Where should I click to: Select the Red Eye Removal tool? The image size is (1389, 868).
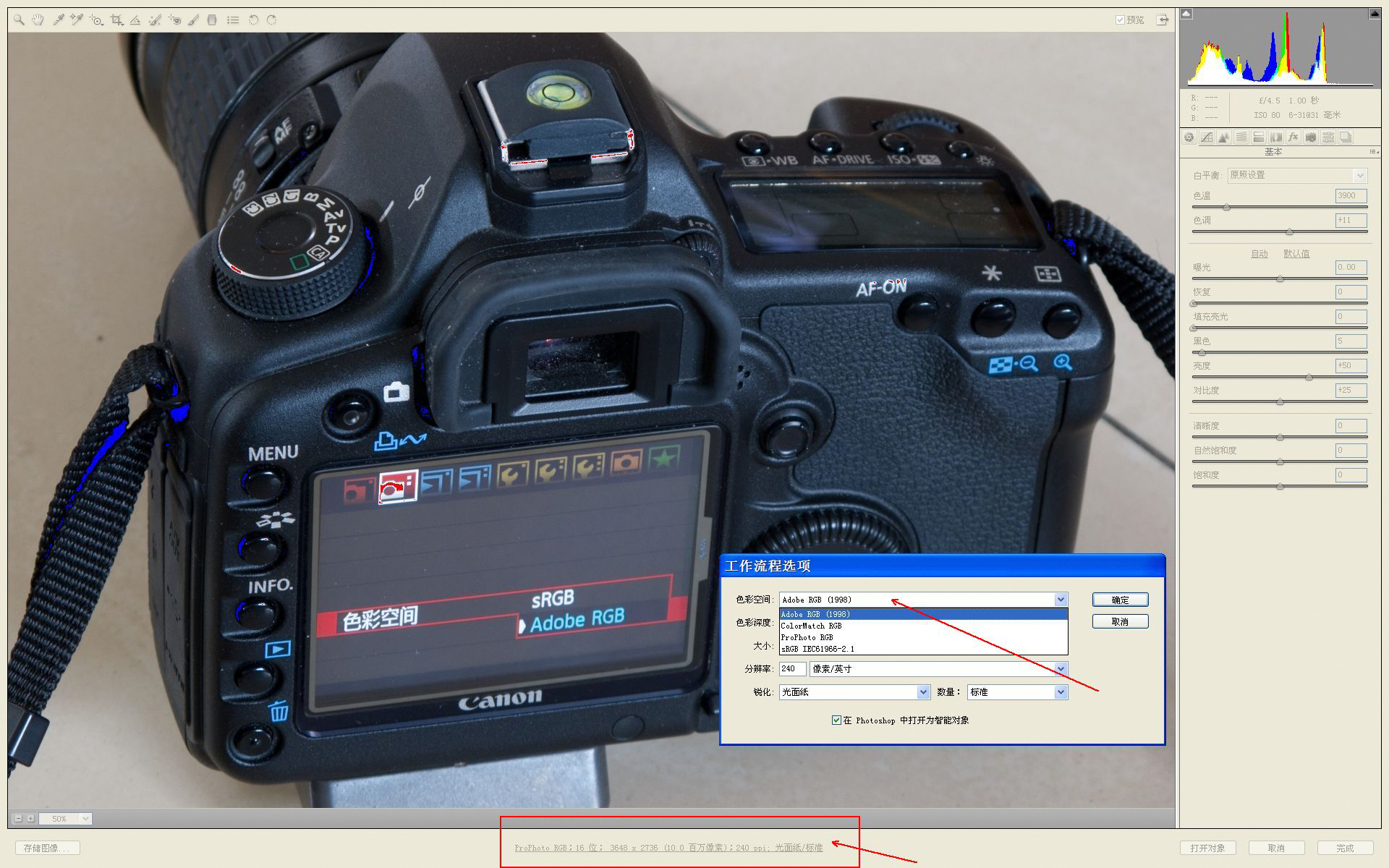pyautogui.click(x=174, y=20)
